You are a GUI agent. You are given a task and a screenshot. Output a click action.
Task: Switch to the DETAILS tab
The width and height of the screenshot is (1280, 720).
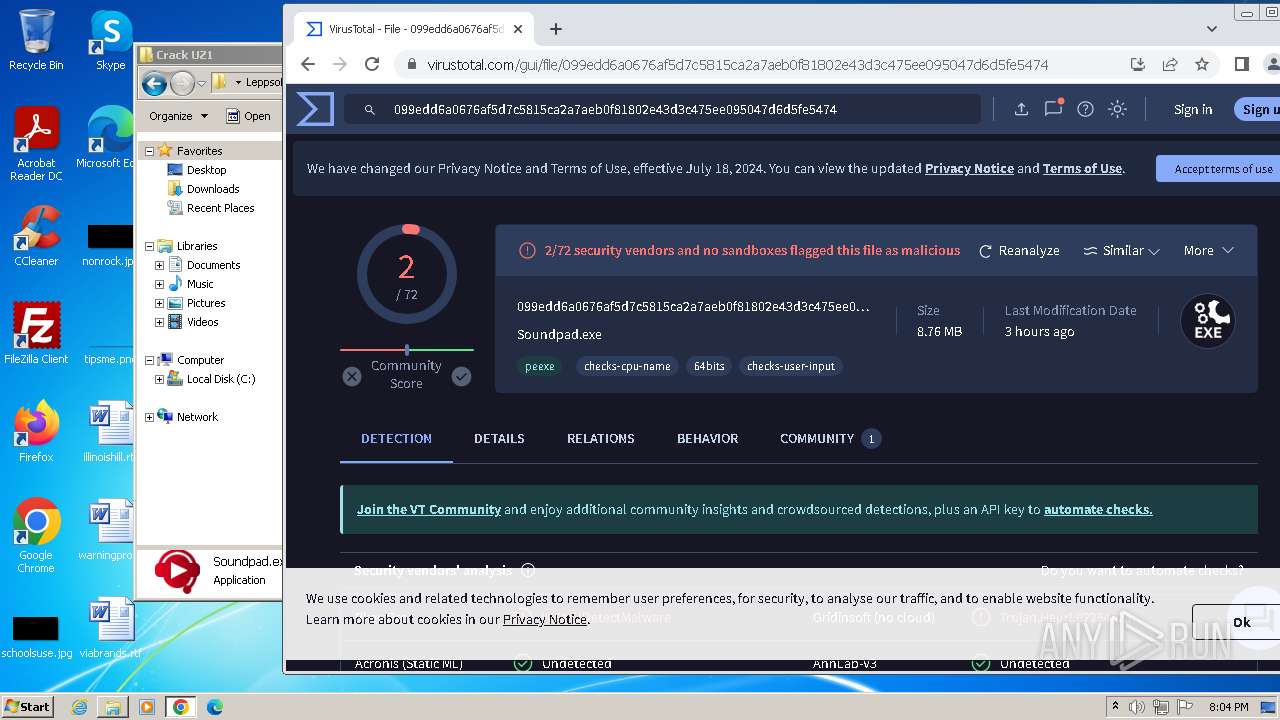(499, 438)
